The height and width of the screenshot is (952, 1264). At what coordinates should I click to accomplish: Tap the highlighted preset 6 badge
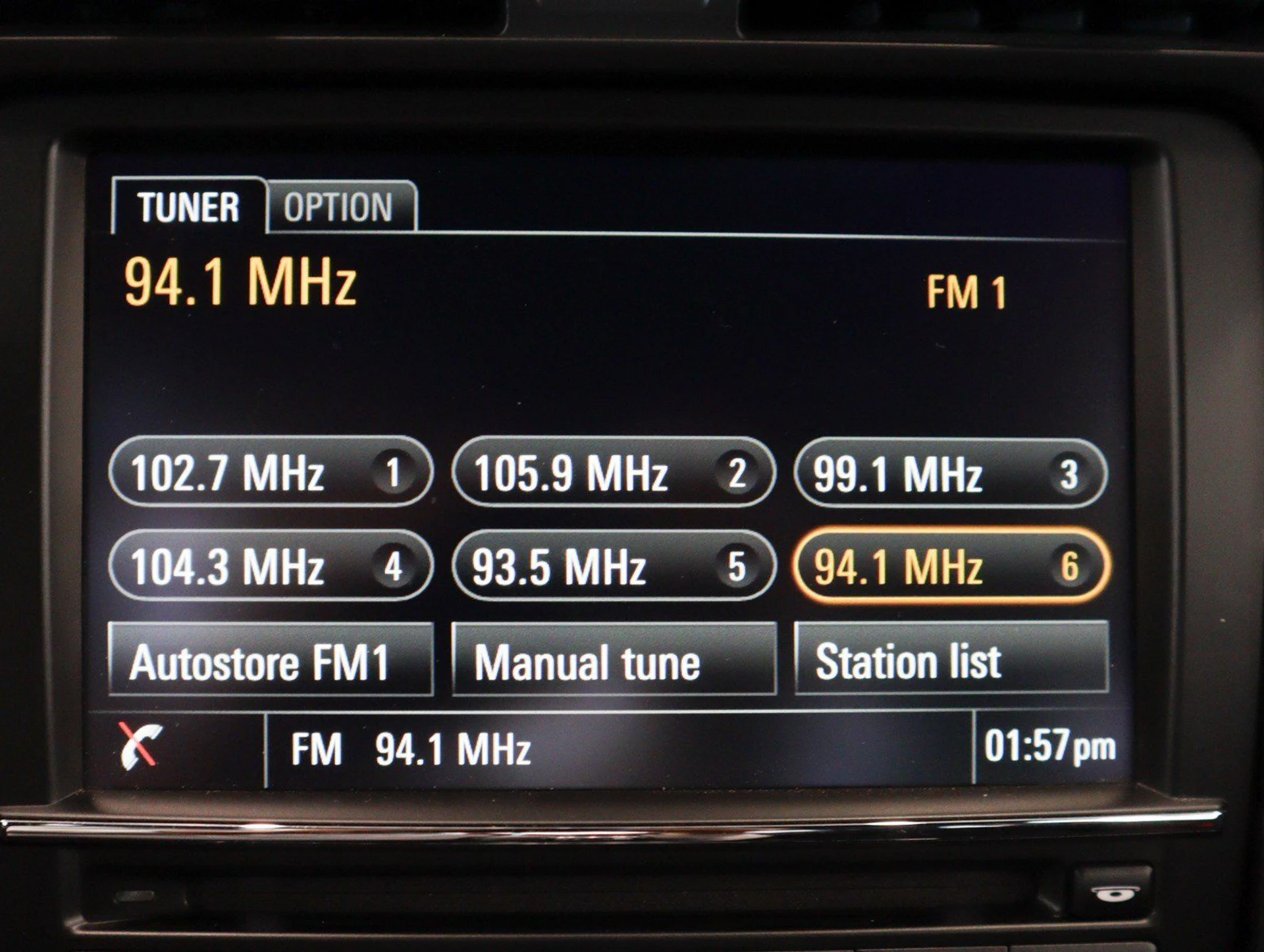tap(1069, 566)
